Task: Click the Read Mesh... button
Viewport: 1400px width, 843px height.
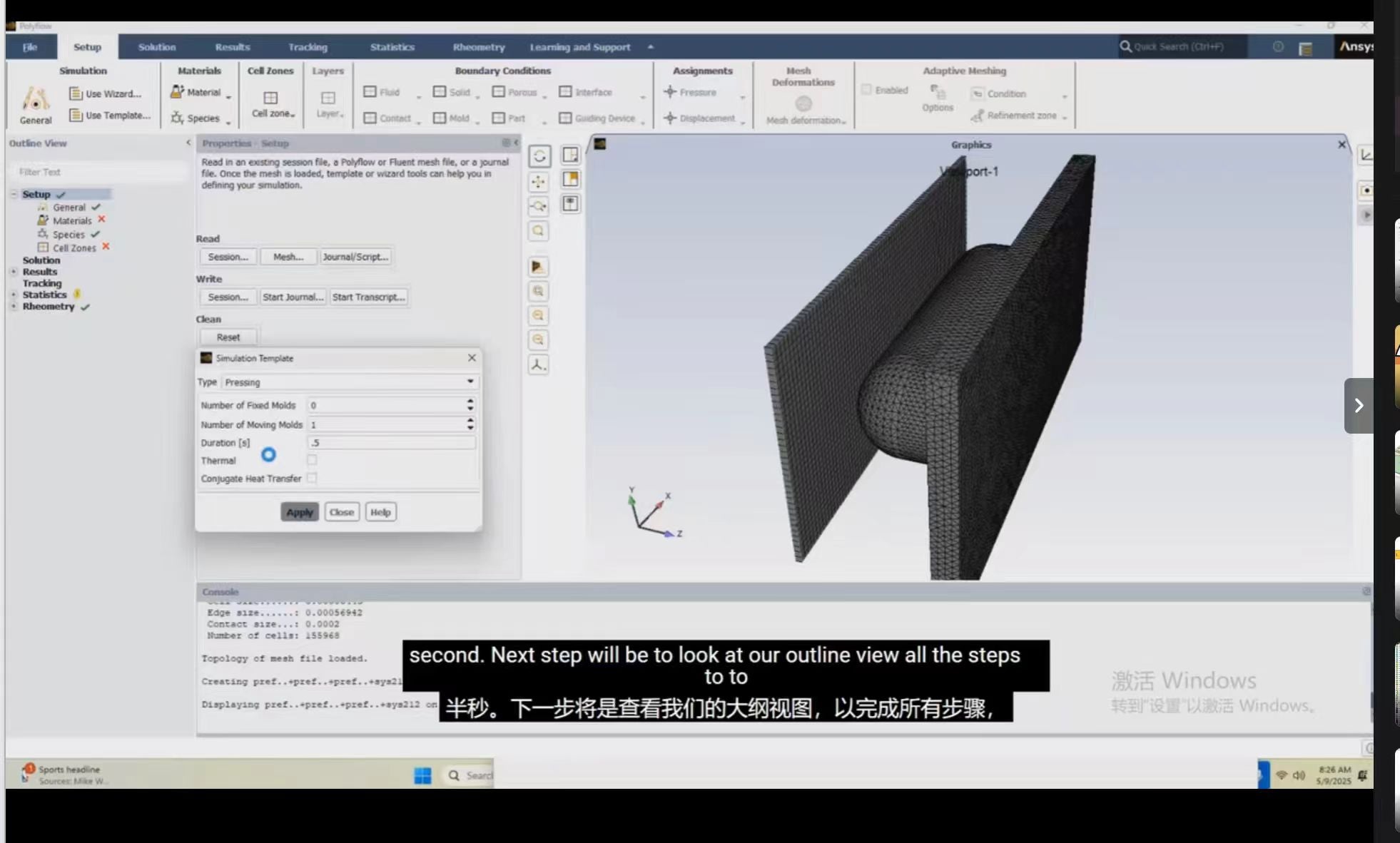Action: [288, 257]
